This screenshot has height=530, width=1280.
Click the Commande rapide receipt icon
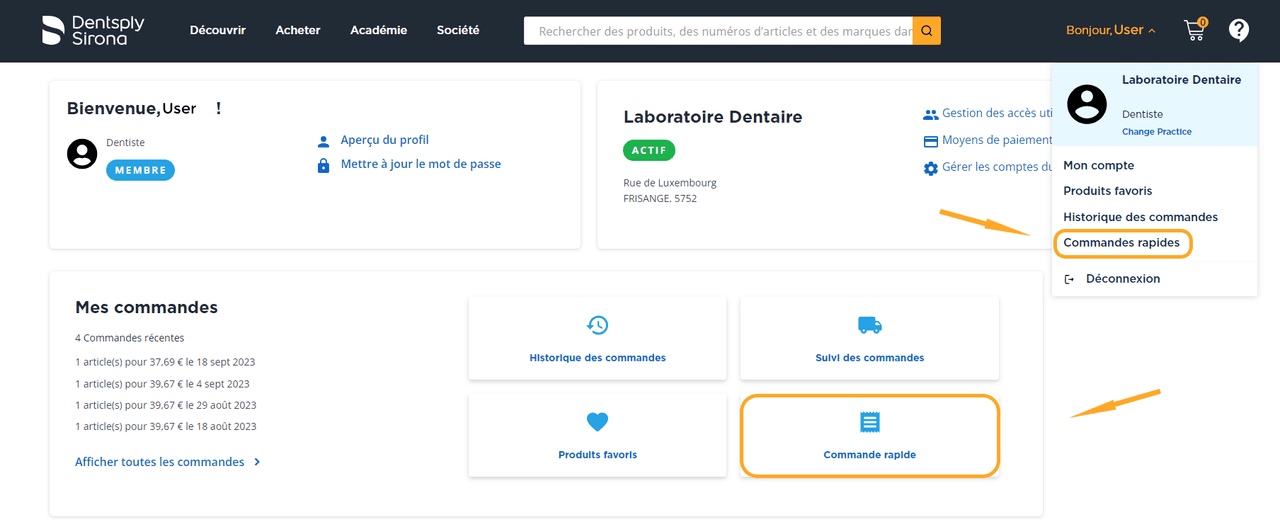coord(869,422)
